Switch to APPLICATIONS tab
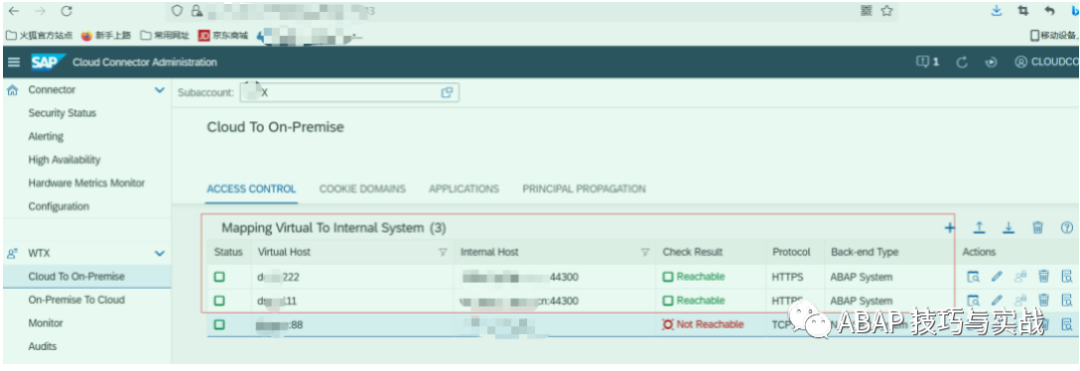Image resolution: width=1080 pixels, height=371 pixels. pos(464,189)
